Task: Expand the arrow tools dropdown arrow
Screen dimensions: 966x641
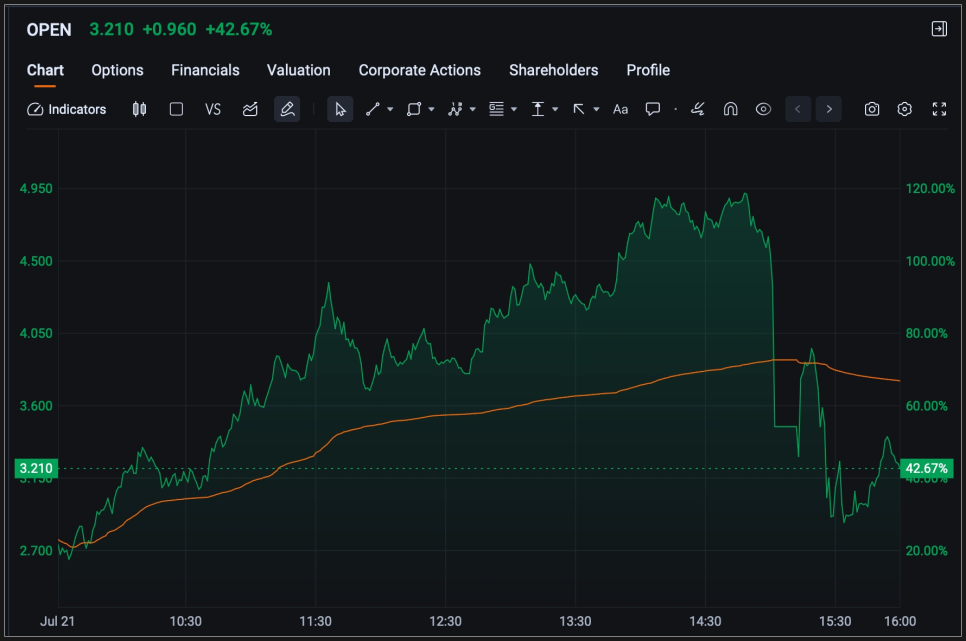Action: 596,109
